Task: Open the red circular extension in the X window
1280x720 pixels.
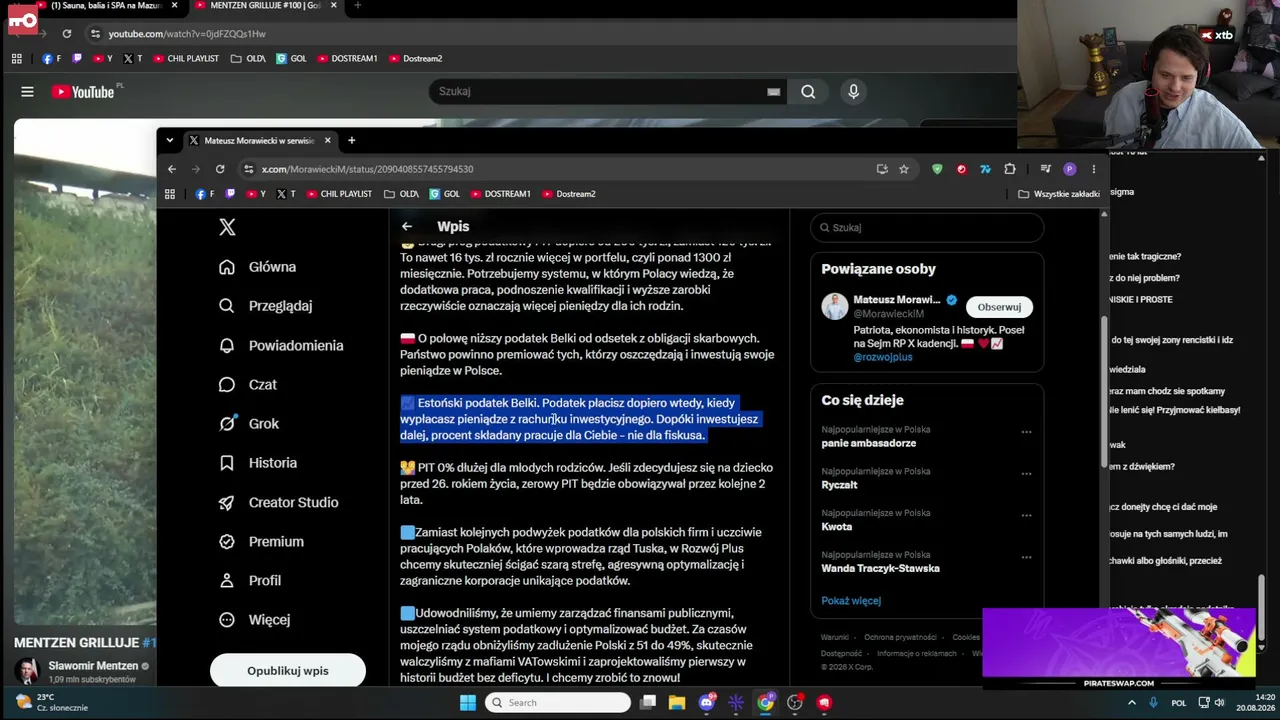Action: pyautogui.click(x=961, y=169)
